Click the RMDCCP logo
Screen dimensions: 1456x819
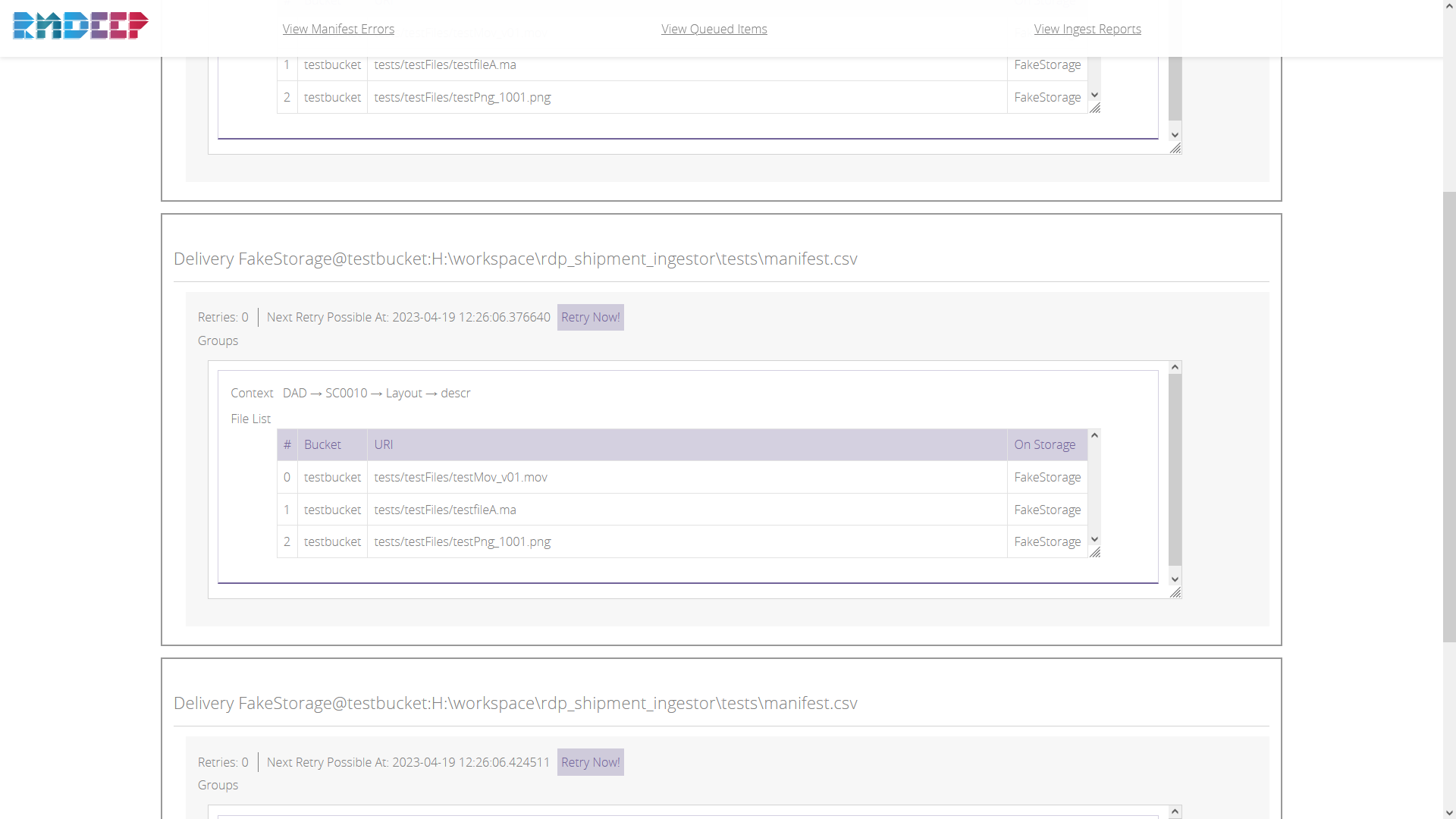pos(80,26)
